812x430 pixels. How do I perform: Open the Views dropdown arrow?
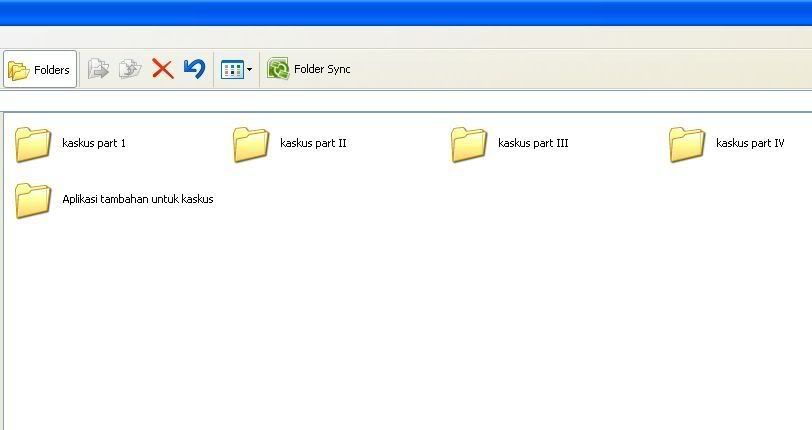pos(249,69)
